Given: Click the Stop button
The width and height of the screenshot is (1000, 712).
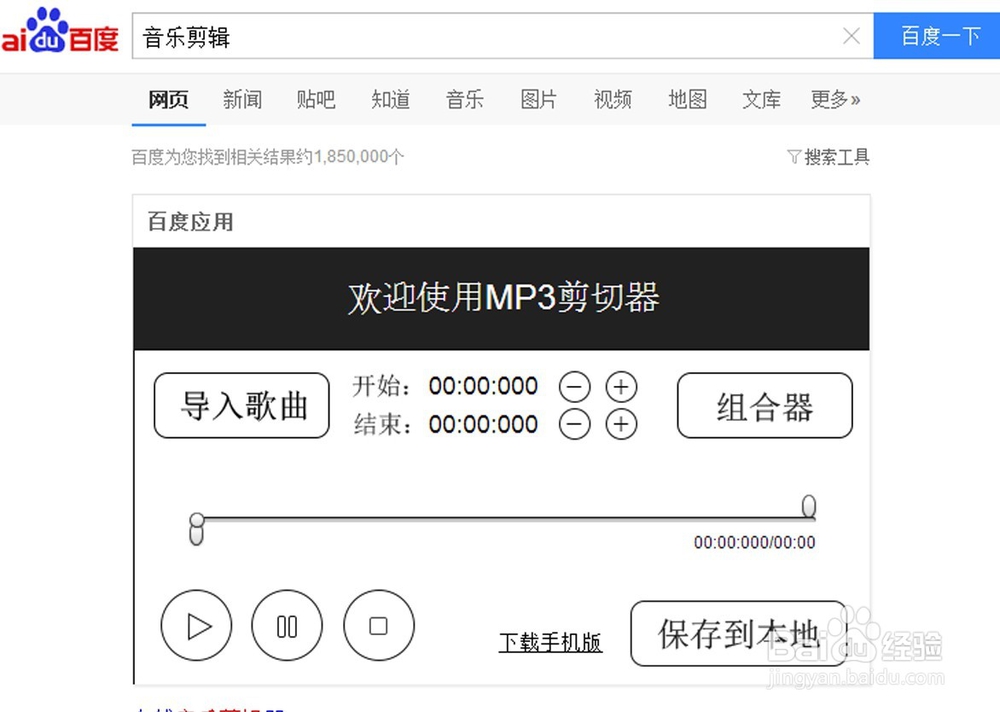Looking at the screenshot, I should 379,625.
